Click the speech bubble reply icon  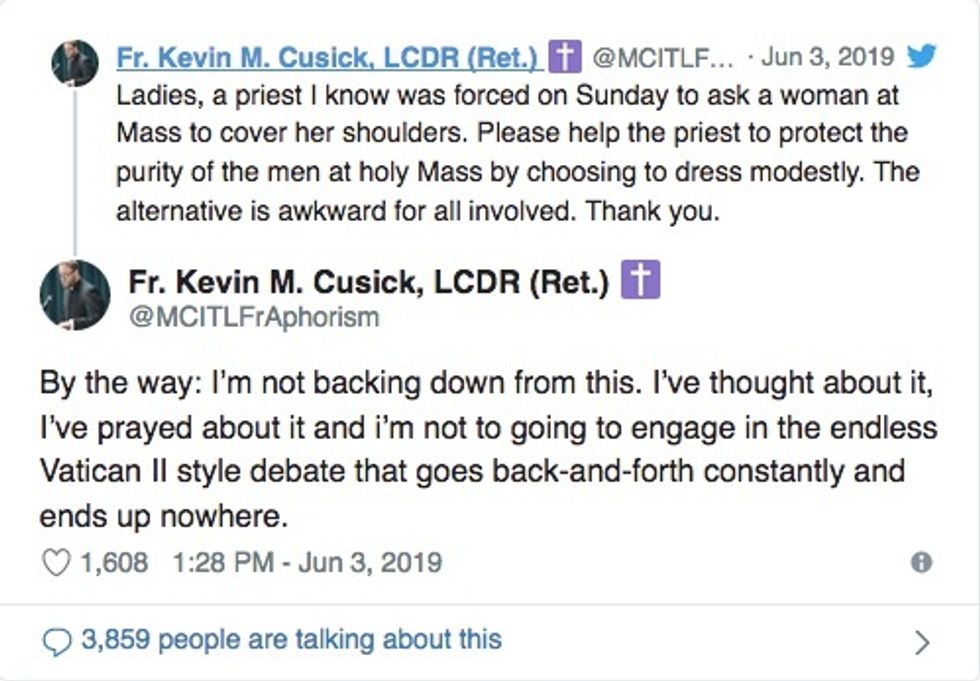point(59,640)
